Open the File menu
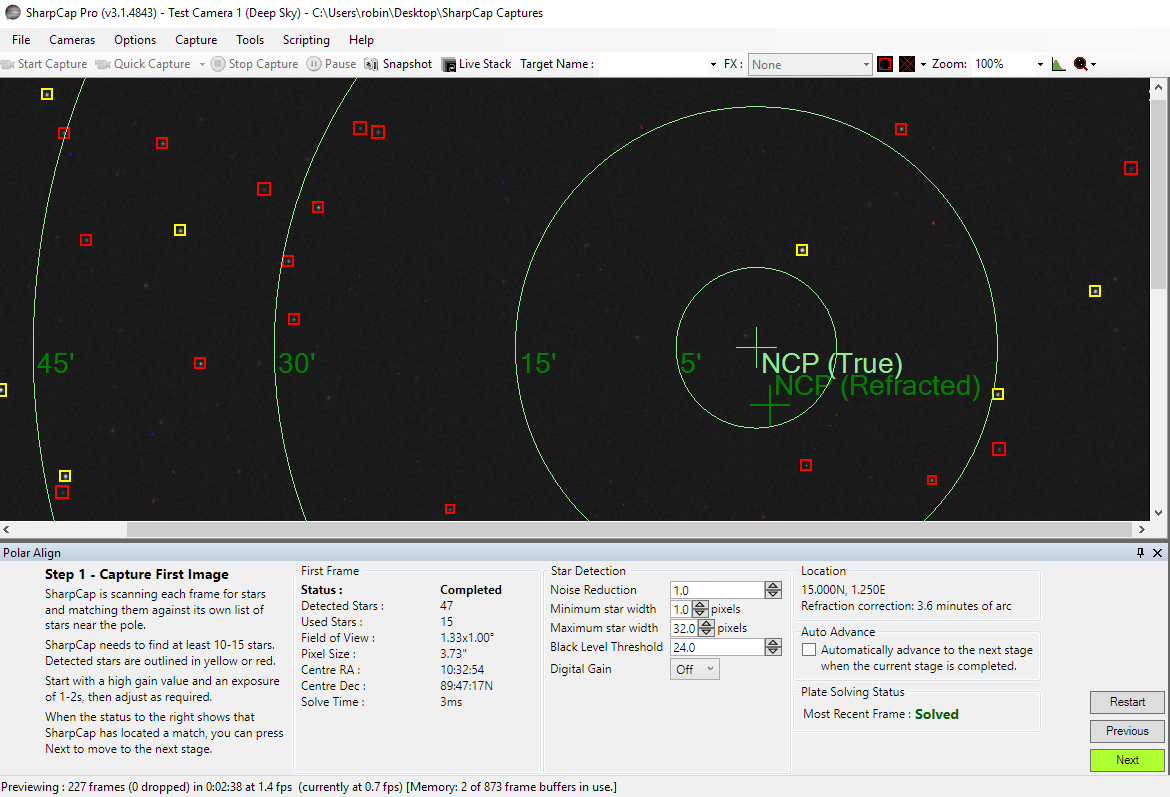The width and height of the screenshot is (1170, 797). tap(21, 40)
